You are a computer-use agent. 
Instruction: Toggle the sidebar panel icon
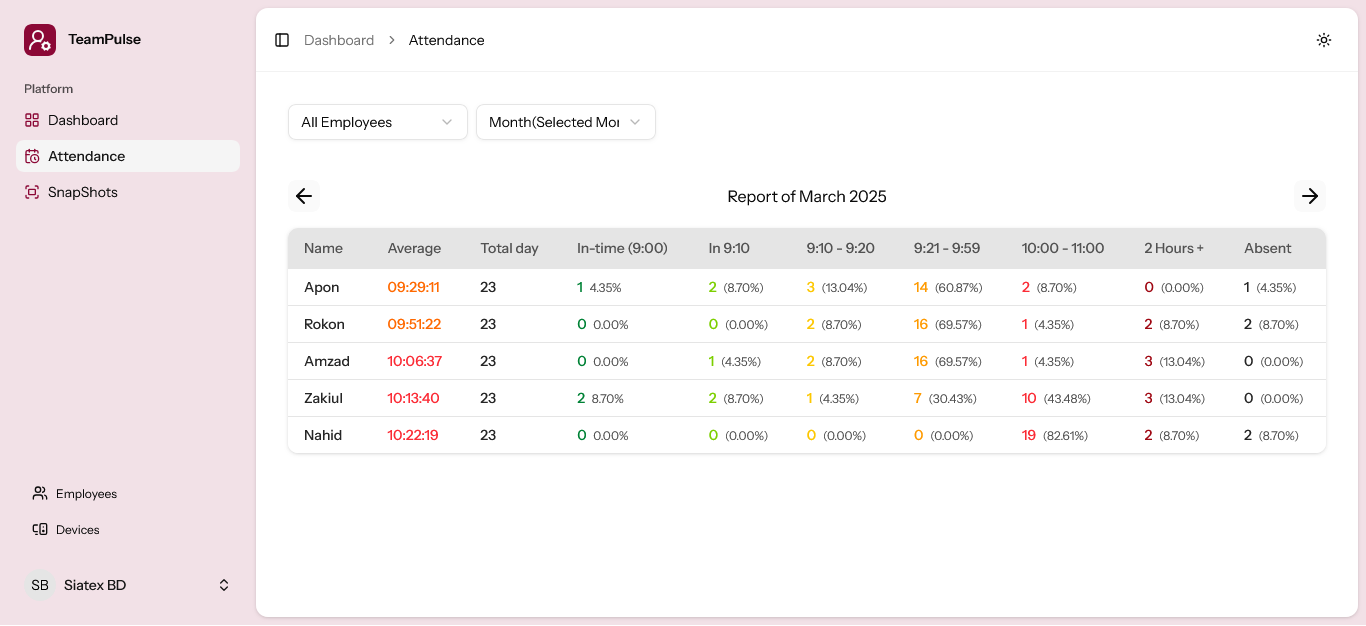(282, 40)
